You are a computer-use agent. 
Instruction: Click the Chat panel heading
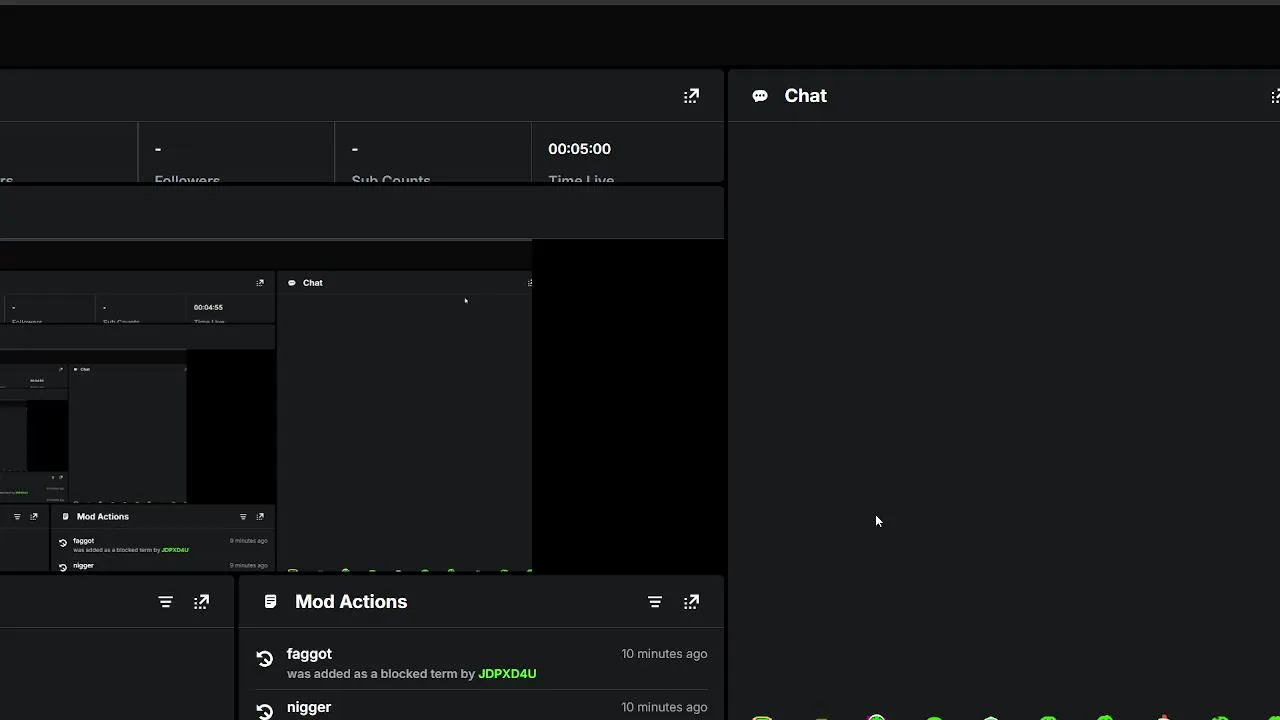[x=805, y=96]
